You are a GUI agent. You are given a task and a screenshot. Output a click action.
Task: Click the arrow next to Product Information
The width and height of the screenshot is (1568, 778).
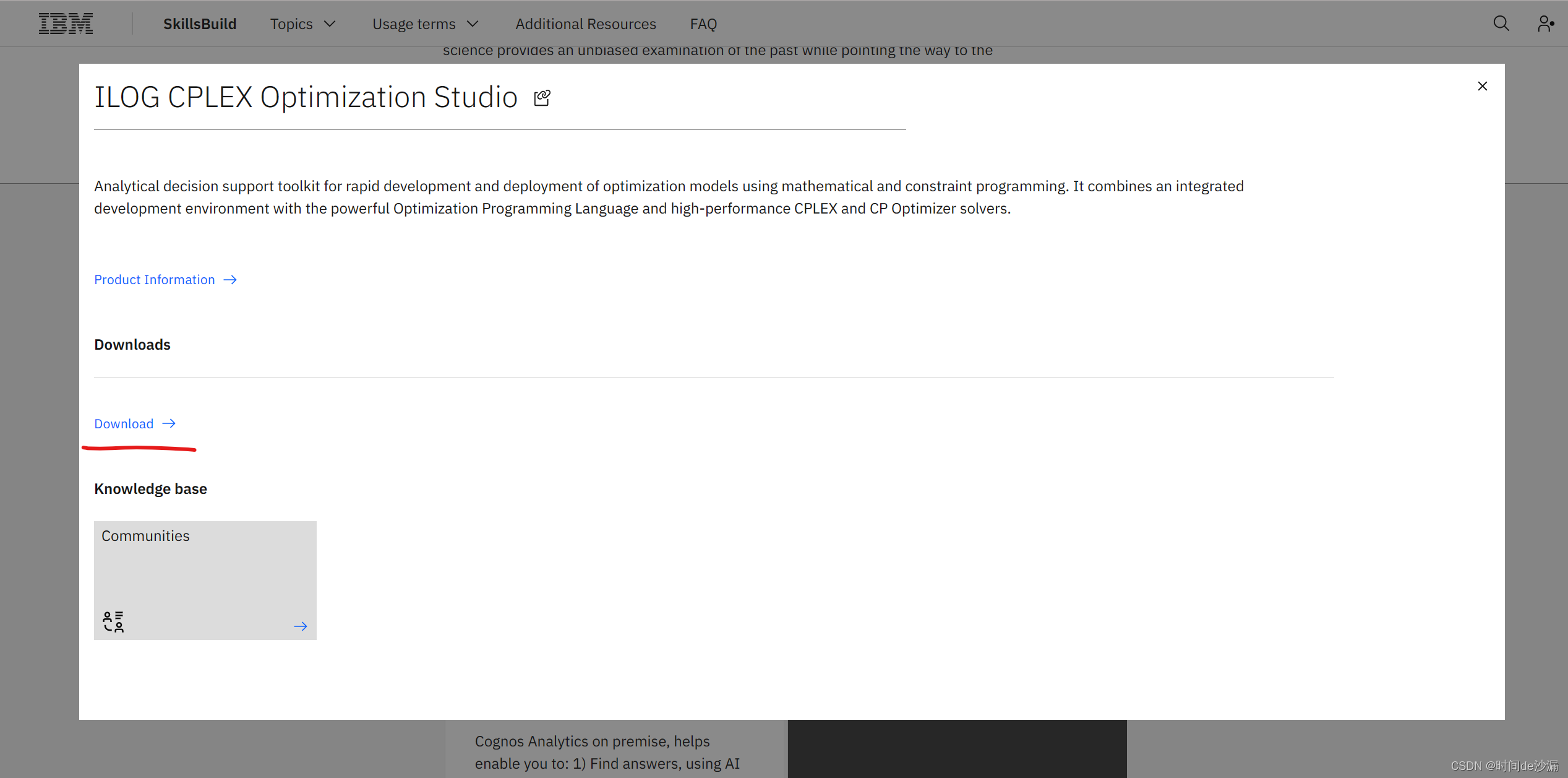[230, 280]
